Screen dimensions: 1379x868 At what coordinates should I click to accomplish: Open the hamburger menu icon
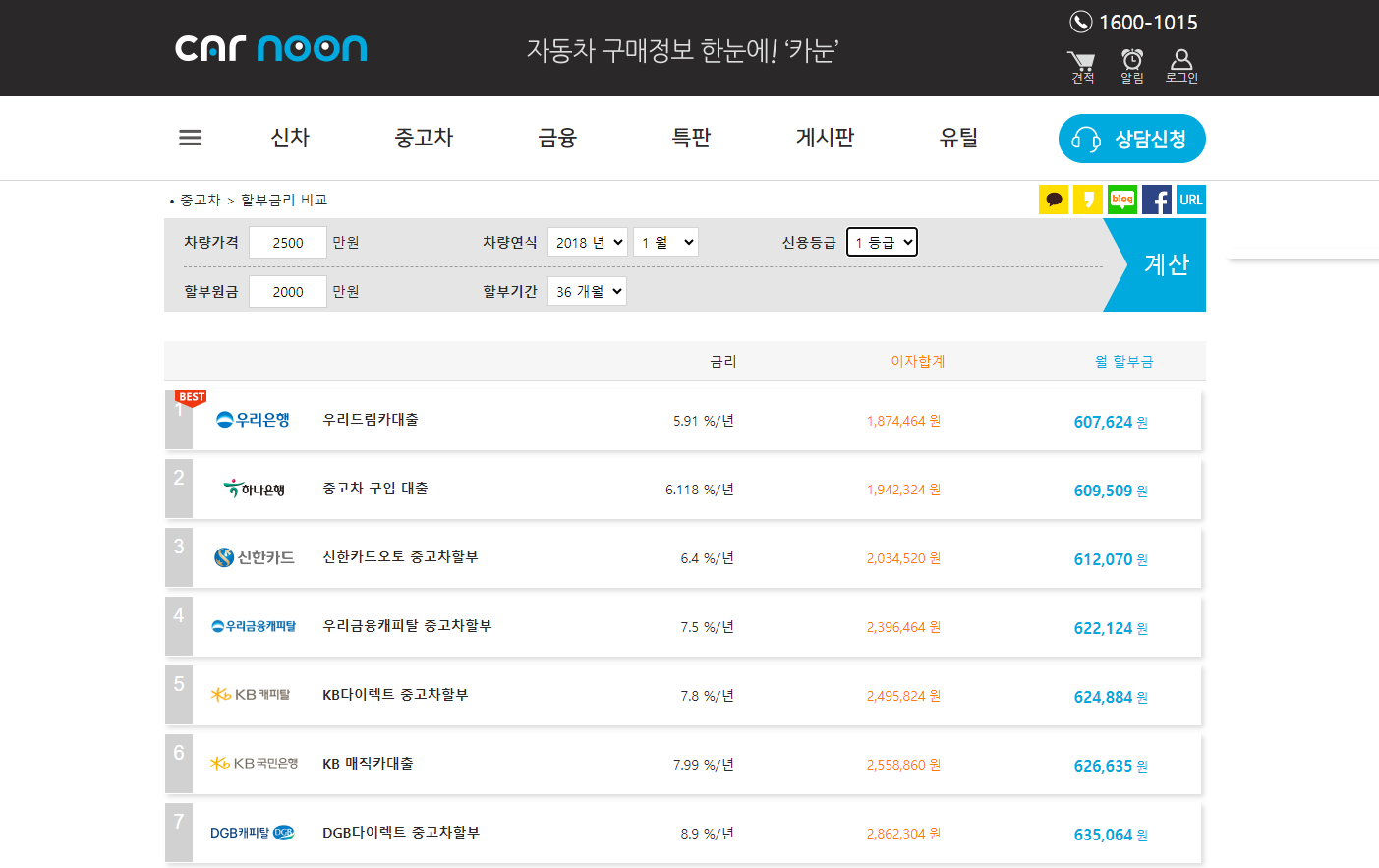[x=191, y=138]
